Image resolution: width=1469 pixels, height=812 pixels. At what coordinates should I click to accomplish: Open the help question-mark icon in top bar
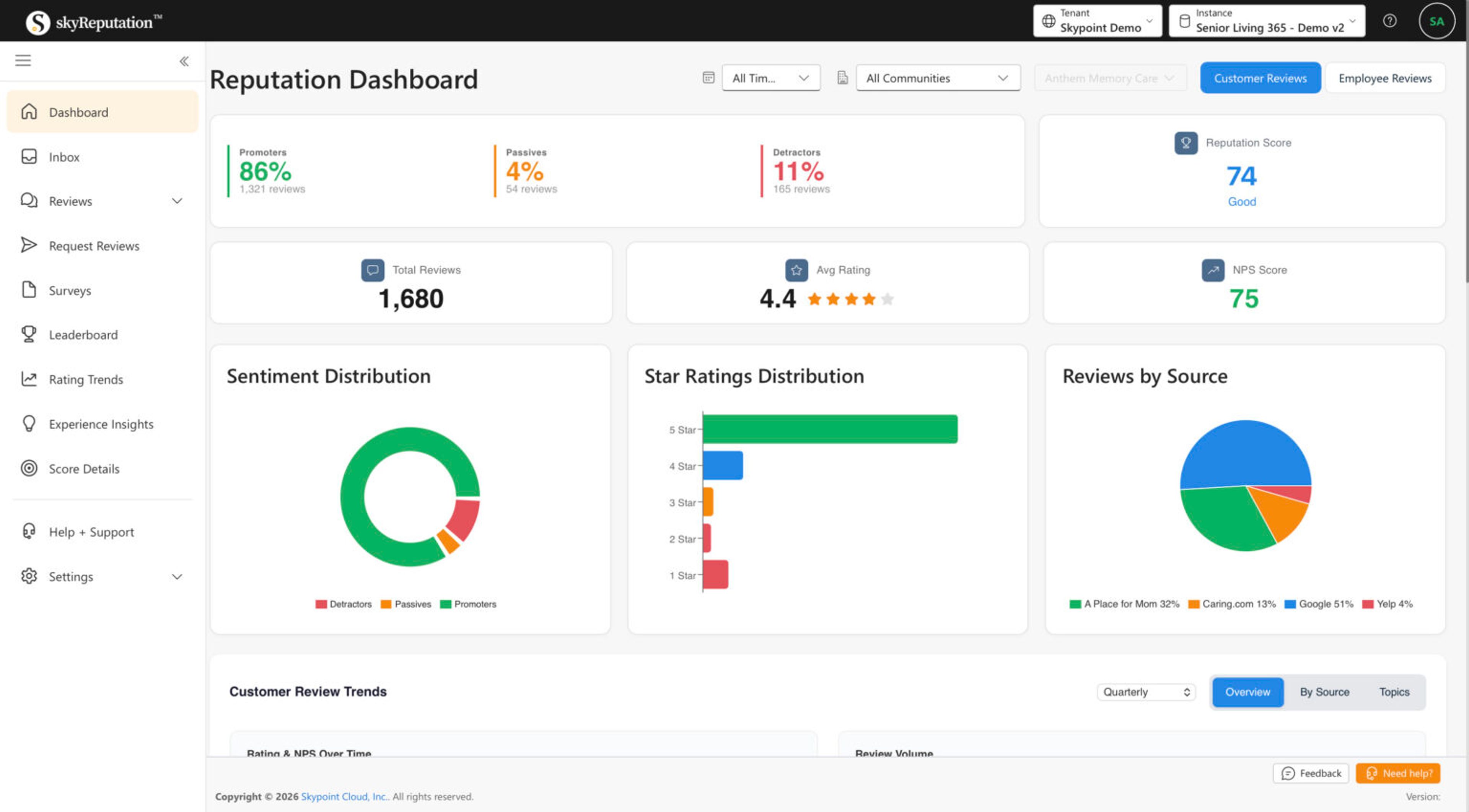(x=1390, y=21)
